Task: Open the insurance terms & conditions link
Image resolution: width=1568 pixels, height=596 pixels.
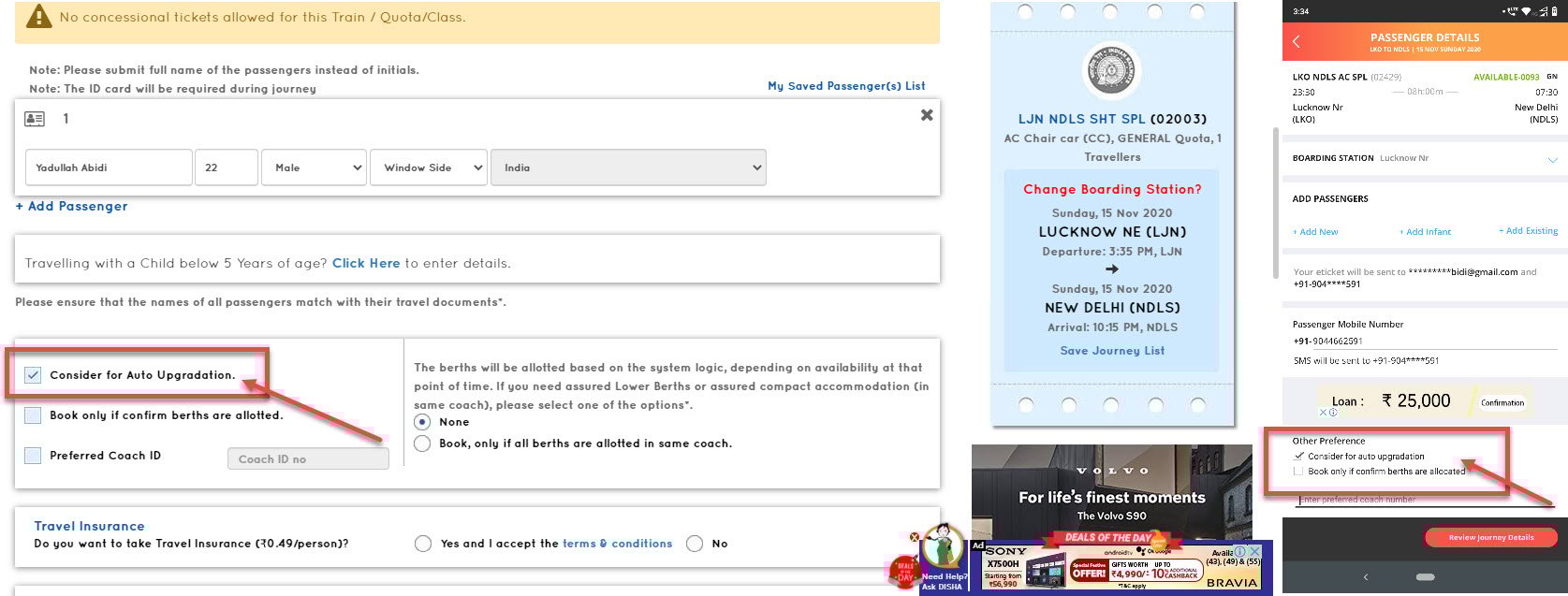Action: [x=617, y=544]
